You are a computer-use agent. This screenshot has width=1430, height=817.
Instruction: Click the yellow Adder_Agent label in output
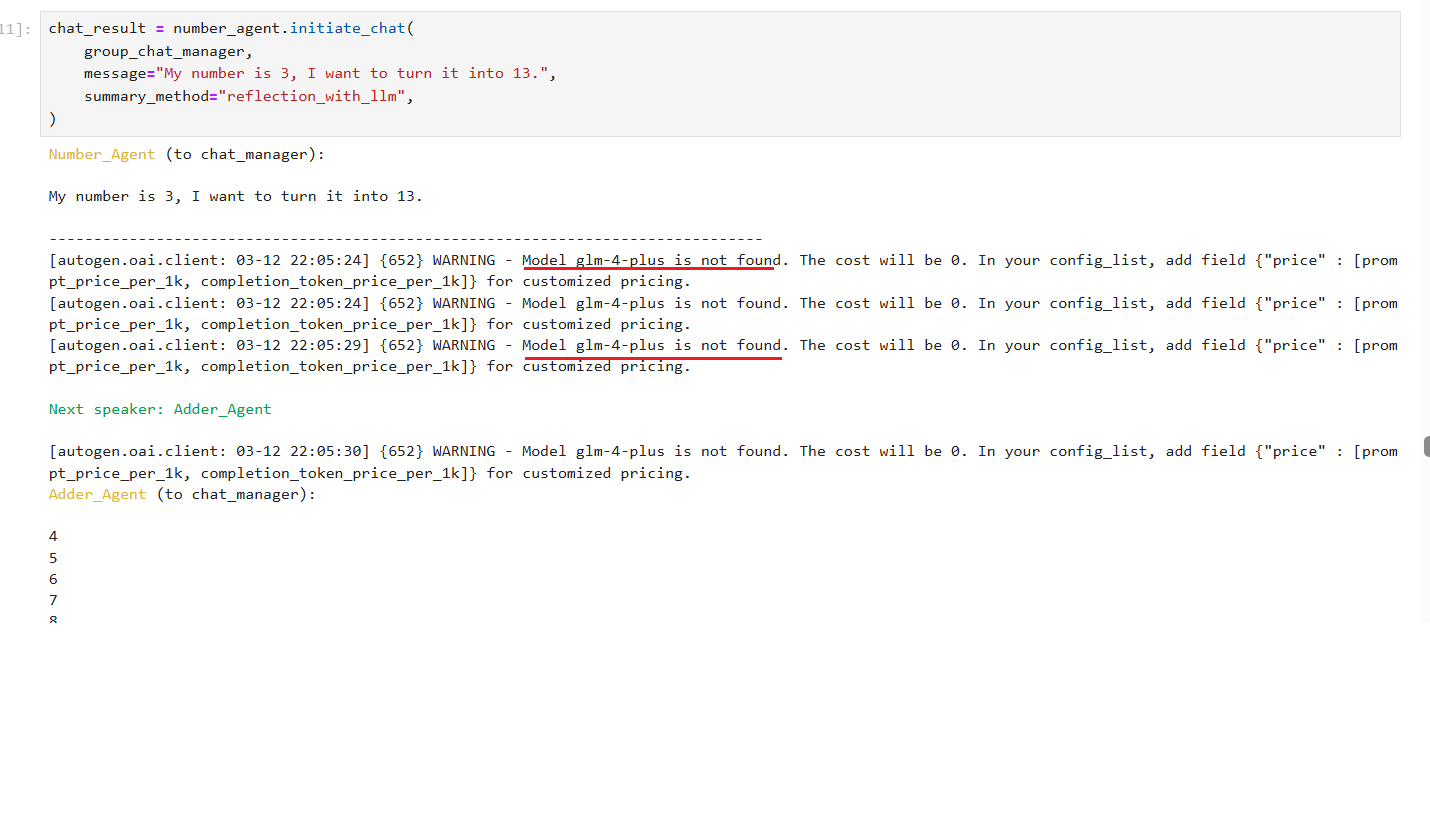click(98, 494)
